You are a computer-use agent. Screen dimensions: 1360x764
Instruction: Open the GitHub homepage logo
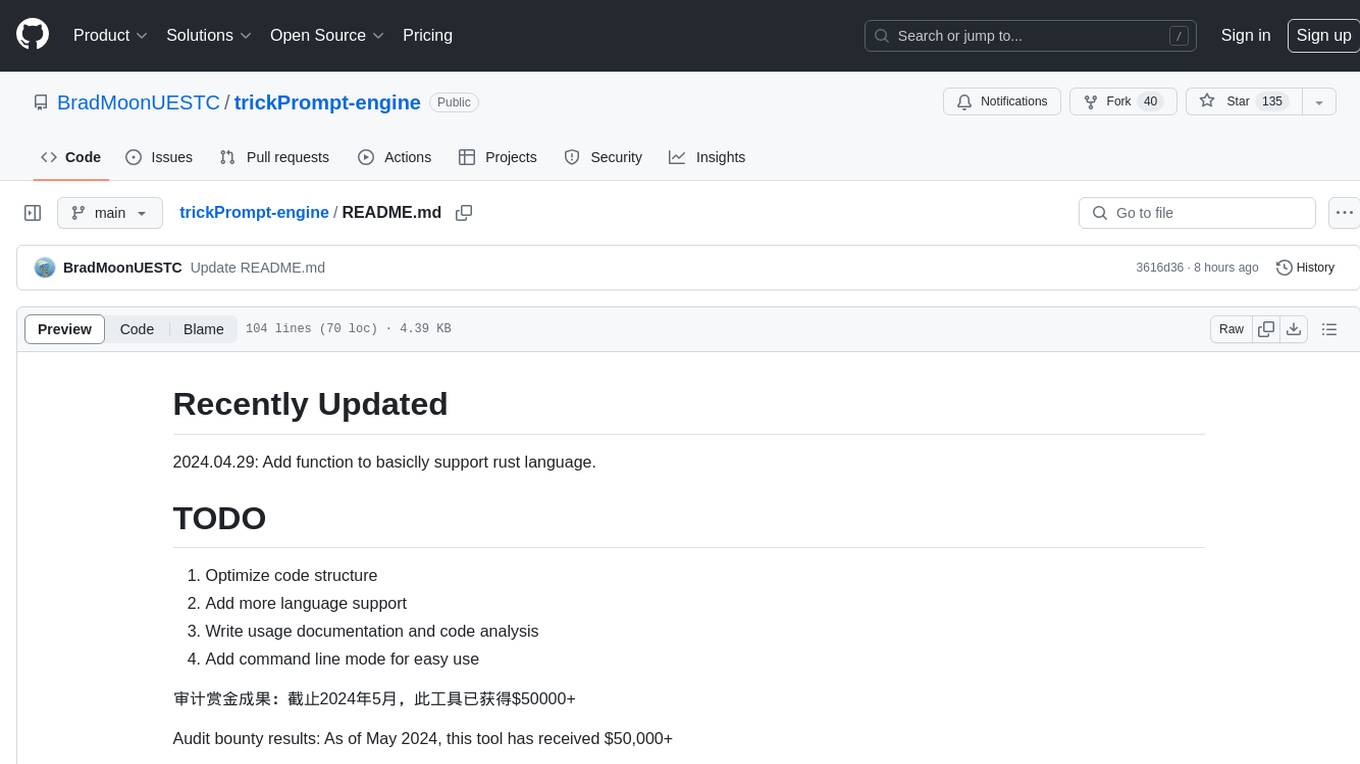coord(32,35)
